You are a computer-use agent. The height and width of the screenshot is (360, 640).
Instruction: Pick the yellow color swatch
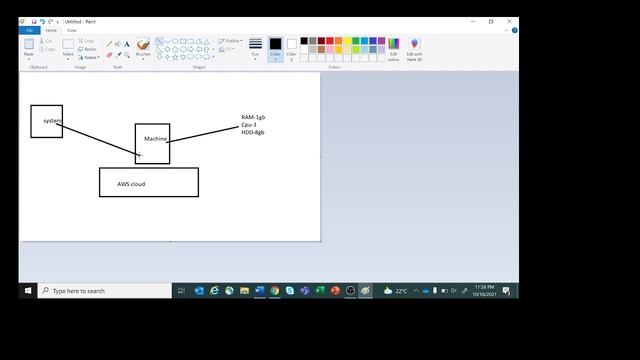pyautogui.click(x=347, y=41)
